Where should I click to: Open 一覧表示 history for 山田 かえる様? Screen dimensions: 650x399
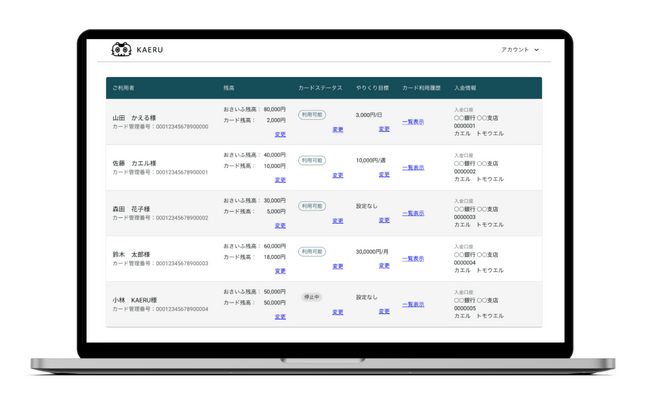pos(413,122)
